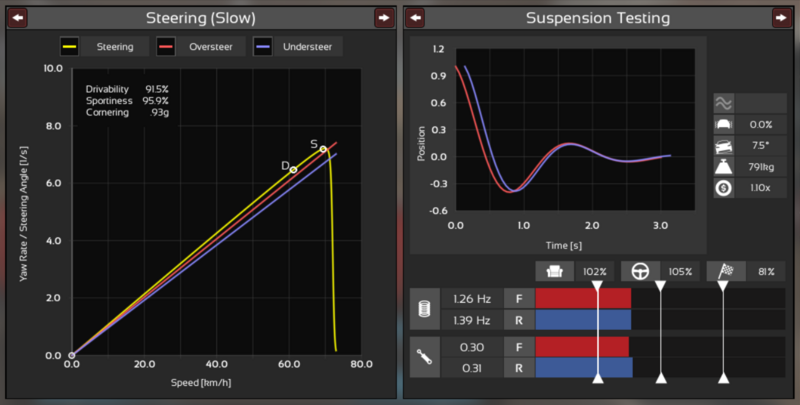Click the coil spring stiffness icon
This screenshot has height=405, width=800.
click(425, 308)
